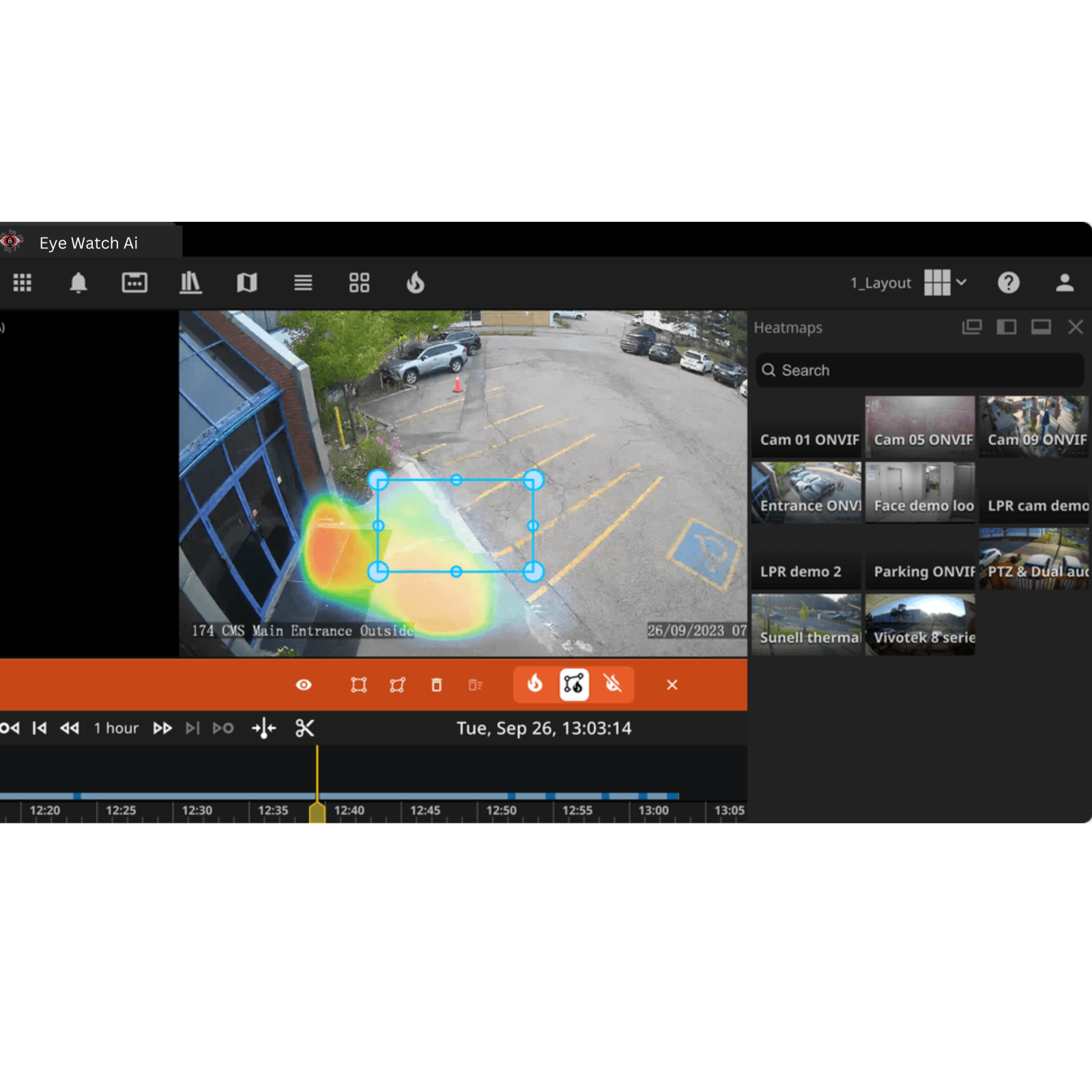Select Vivotek 8 series thumbnail
1092x1092 pixels.
920,624
